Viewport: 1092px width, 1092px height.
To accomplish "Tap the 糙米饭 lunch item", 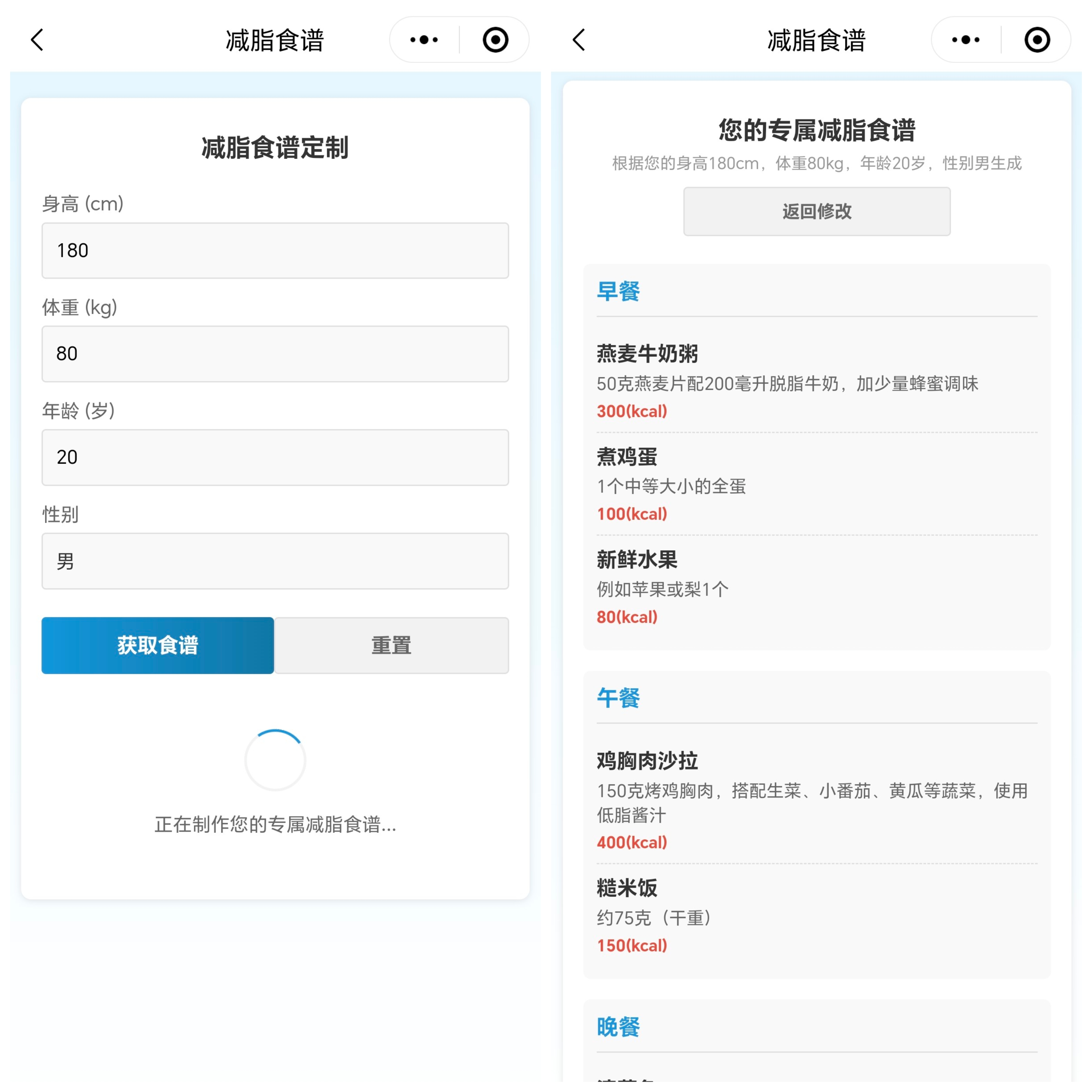I will pos(627,888).
